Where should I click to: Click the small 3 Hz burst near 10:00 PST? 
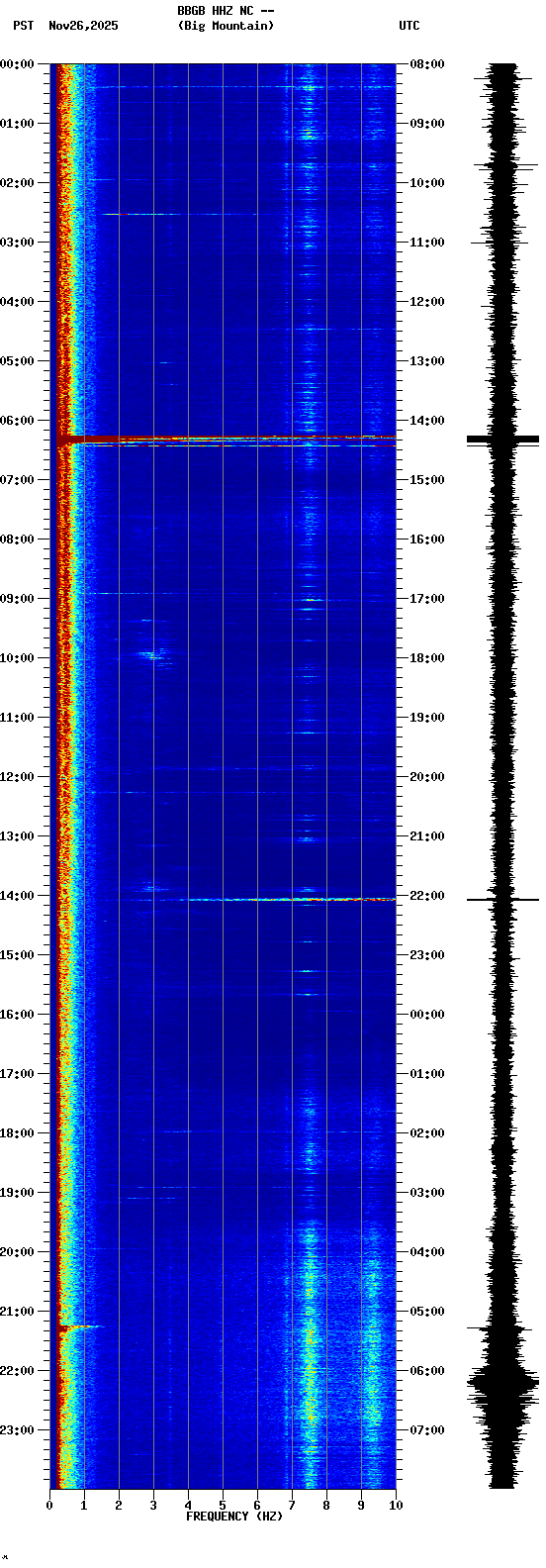152,655
